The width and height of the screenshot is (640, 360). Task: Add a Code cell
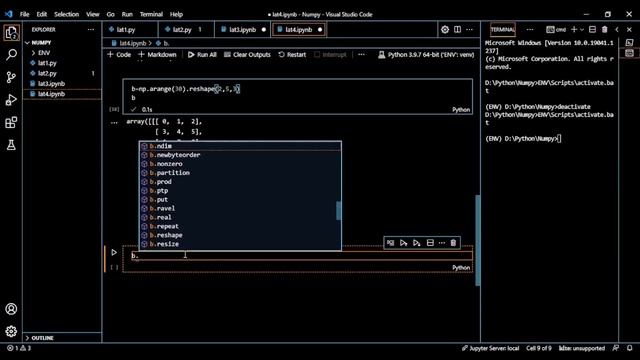click(119, 55)
